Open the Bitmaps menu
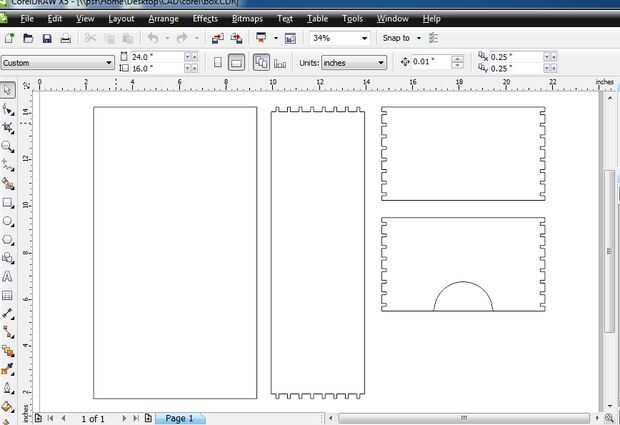Viewport: 620px width, 425px height. click(247, 19)
